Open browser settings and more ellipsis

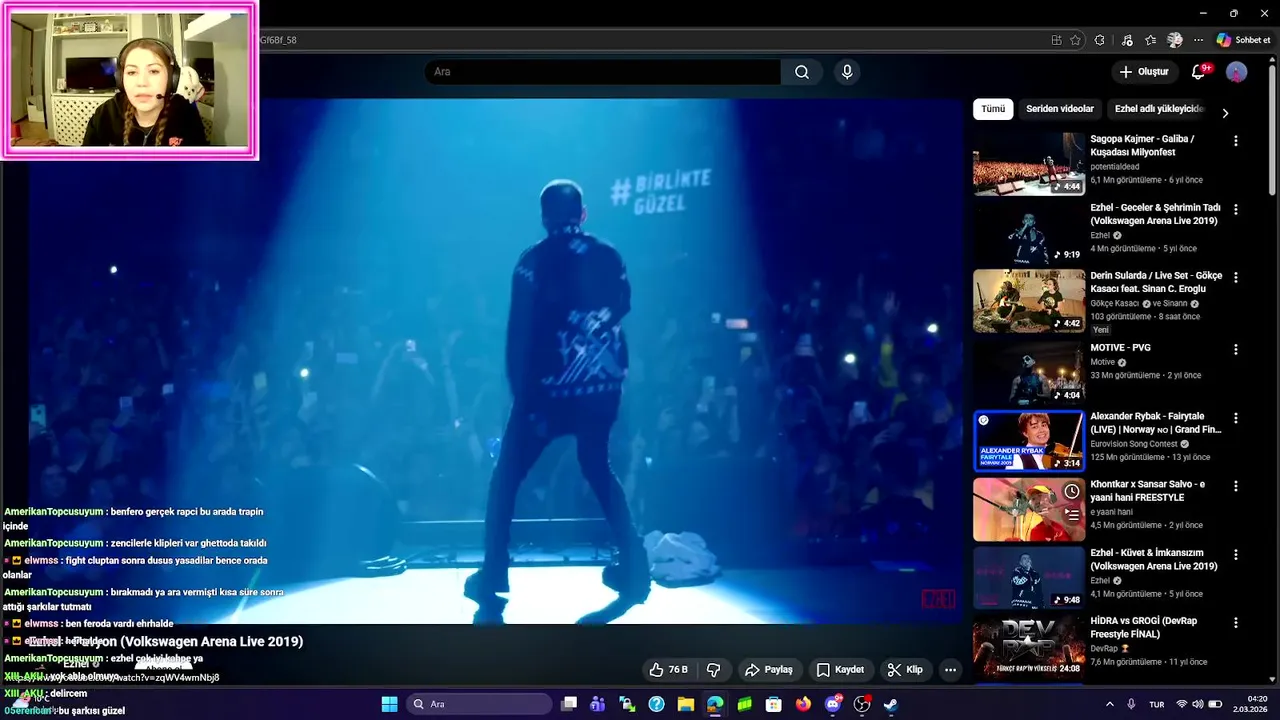(1198, 40)
